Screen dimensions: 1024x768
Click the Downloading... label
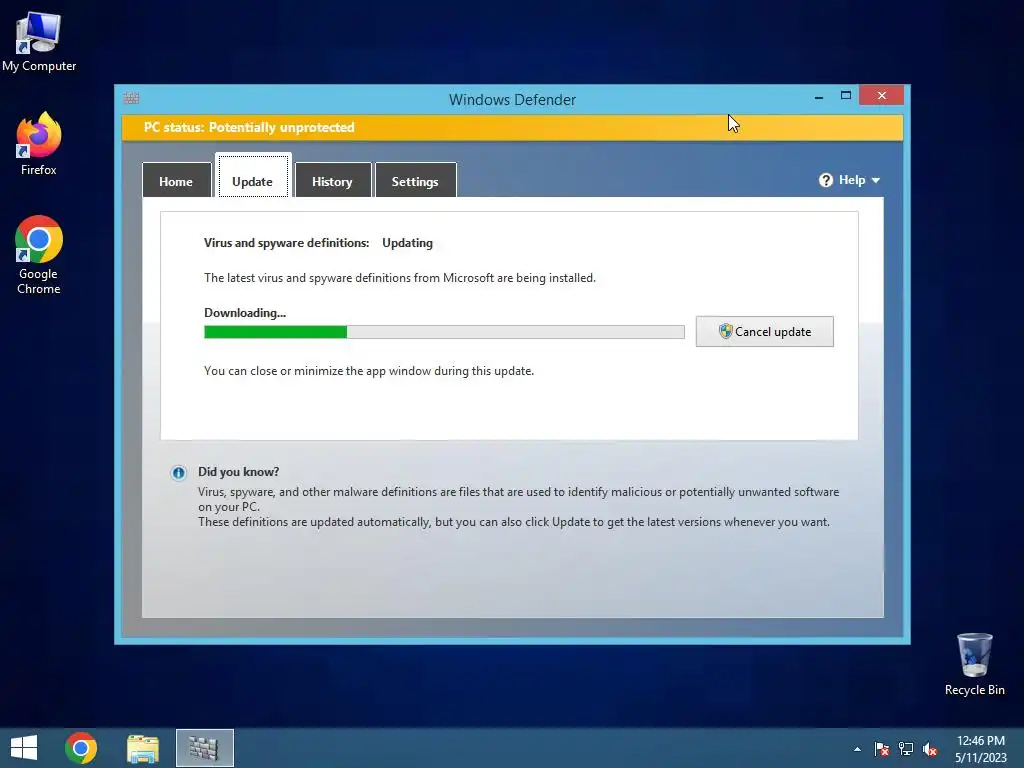click(245, 313)
